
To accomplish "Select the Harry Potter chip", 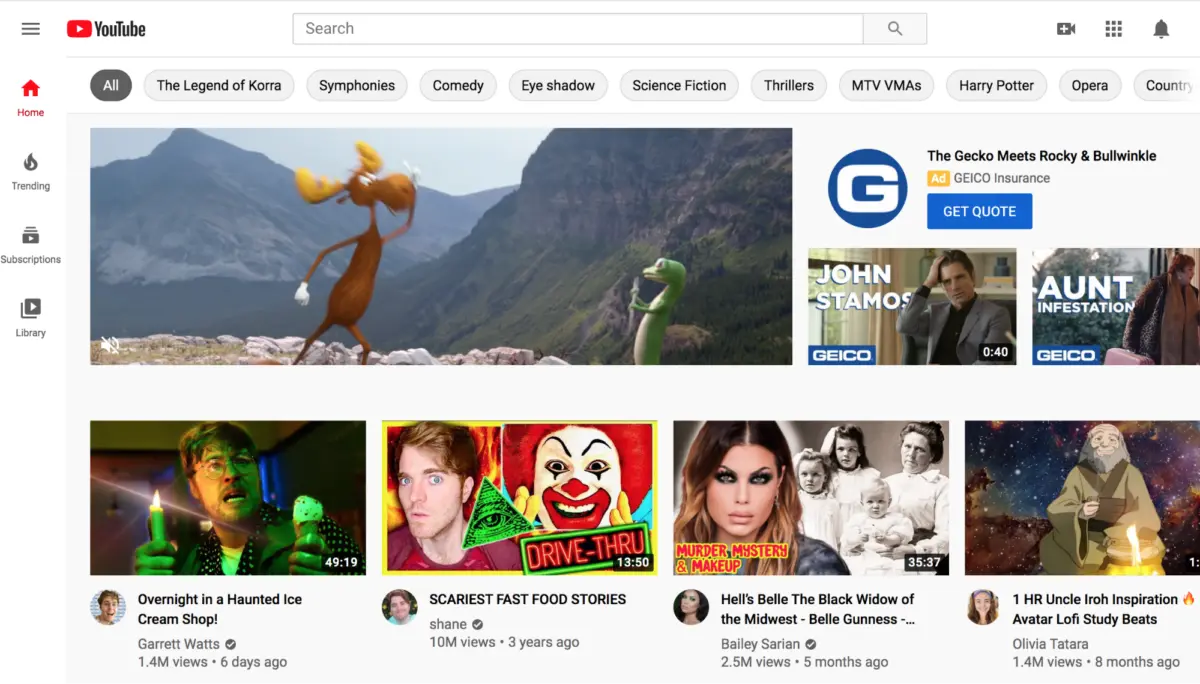I will coord(996,86).
